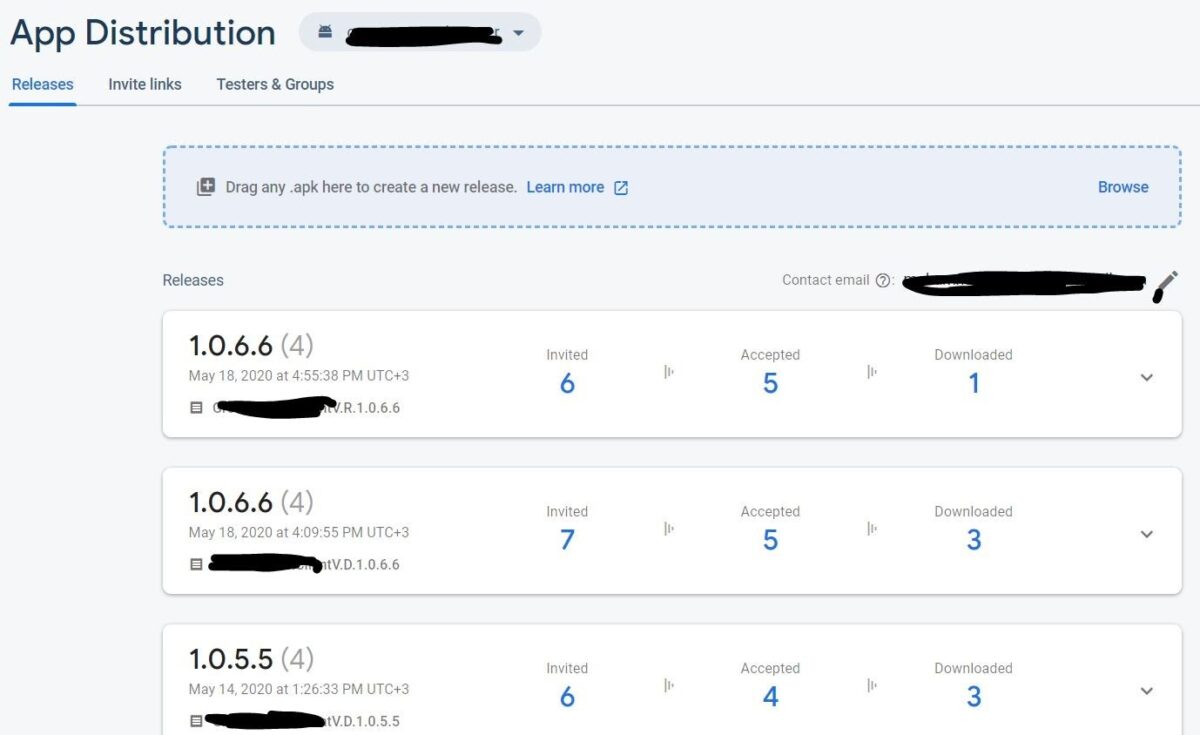
Task: Click the external-link icon next to Learn more
Action: pyautogui.click(x=620, y=187)
